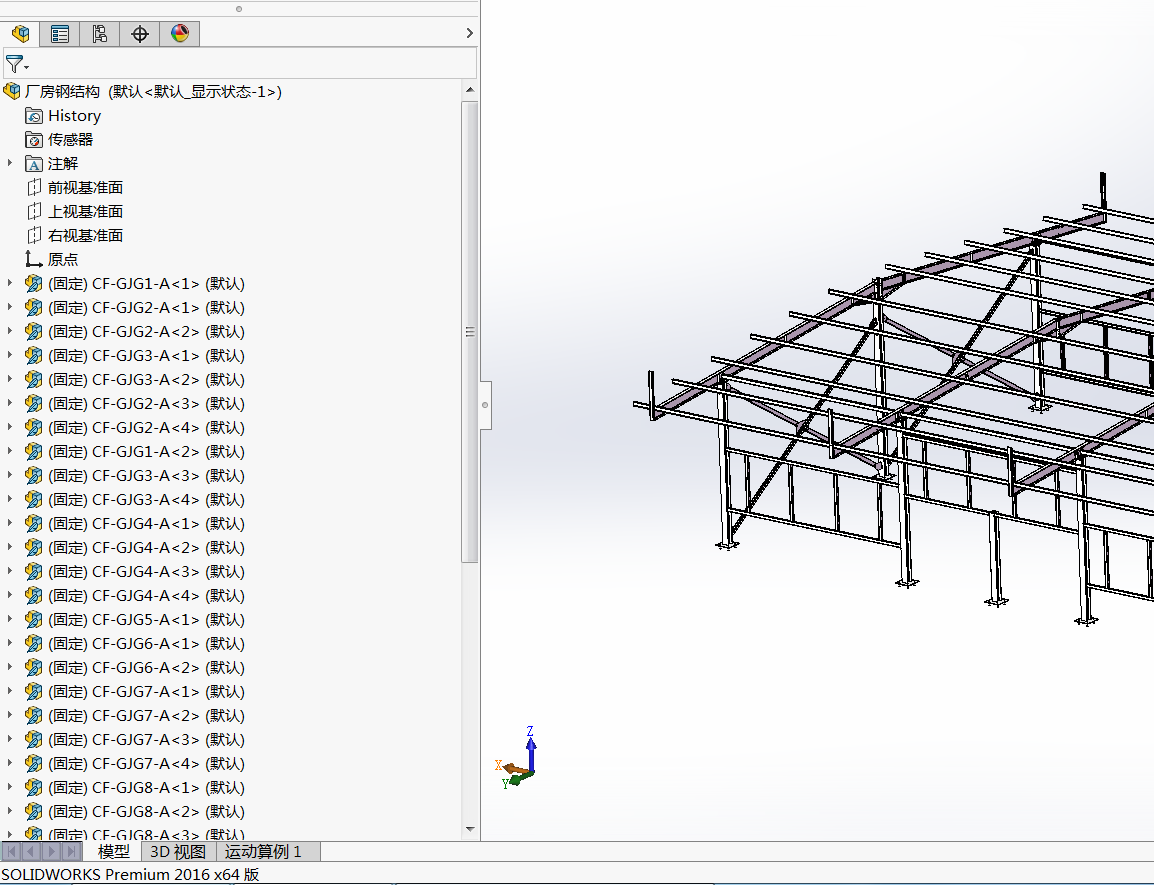Screen dimensions: 1154x885
Task: Click the filter funnel icon
Action: (x=15, y=65)
